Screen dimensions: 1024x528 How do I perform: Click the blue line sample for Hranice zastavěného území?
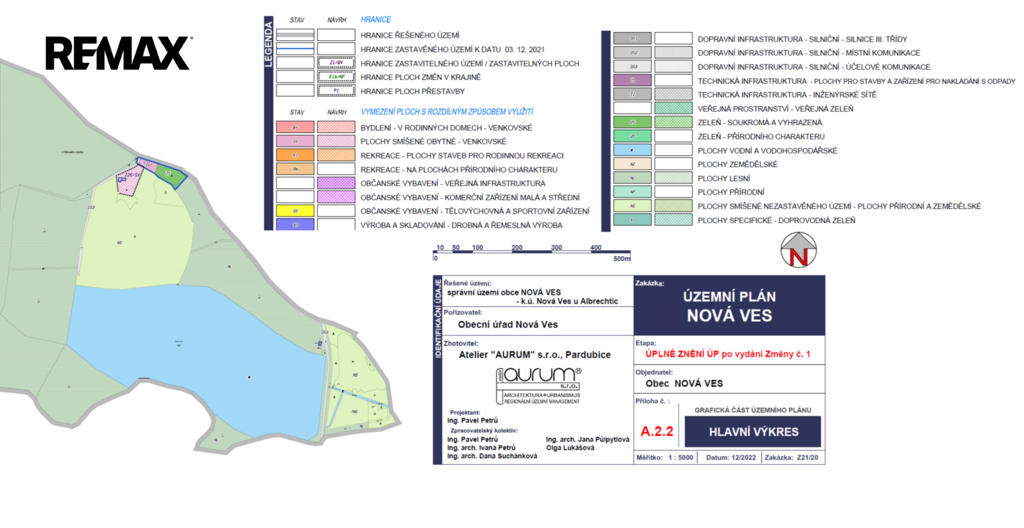pyautogui.click(x=295, y=48)
